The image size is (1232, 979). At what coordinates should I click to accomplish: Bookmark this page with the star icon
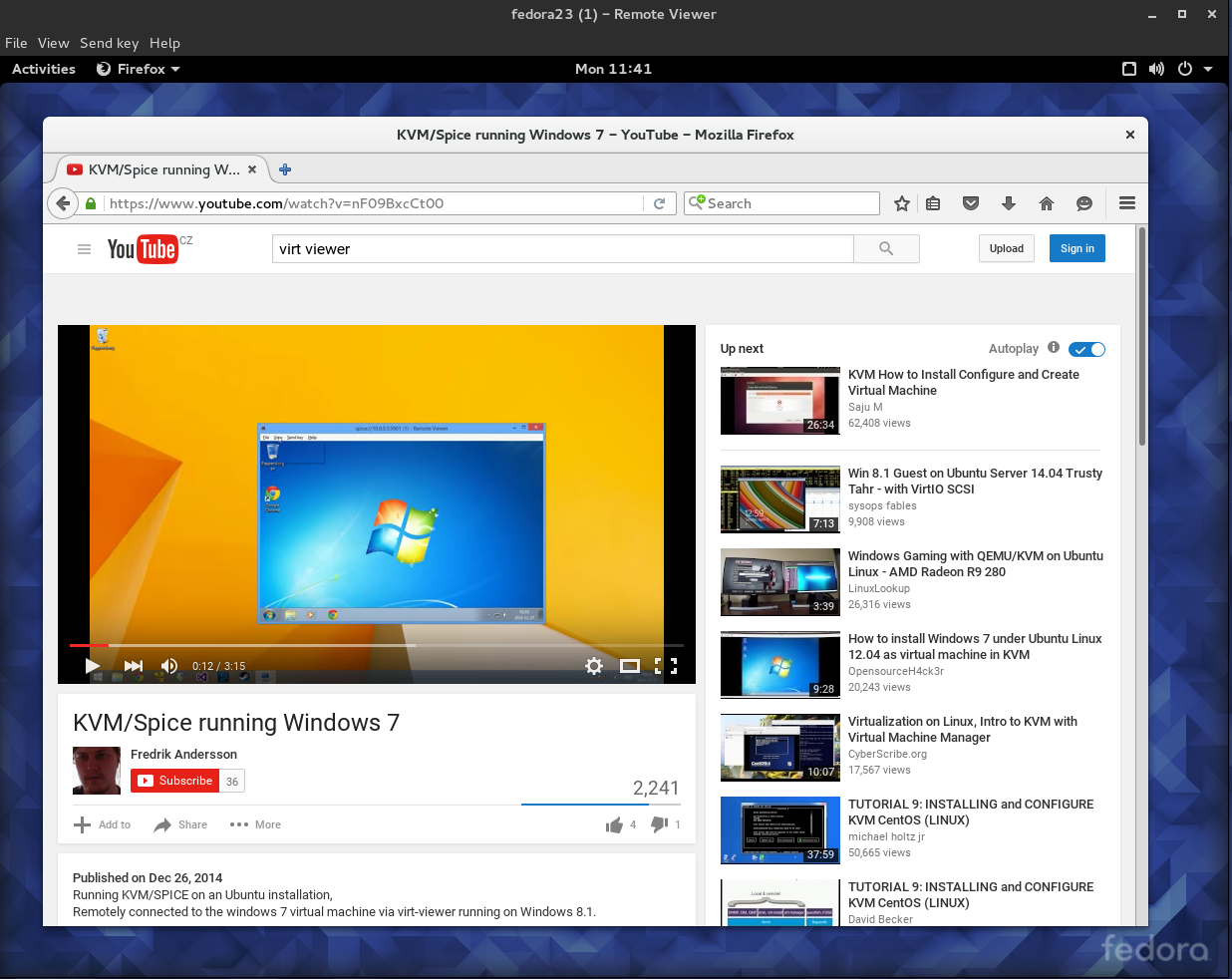902,203
